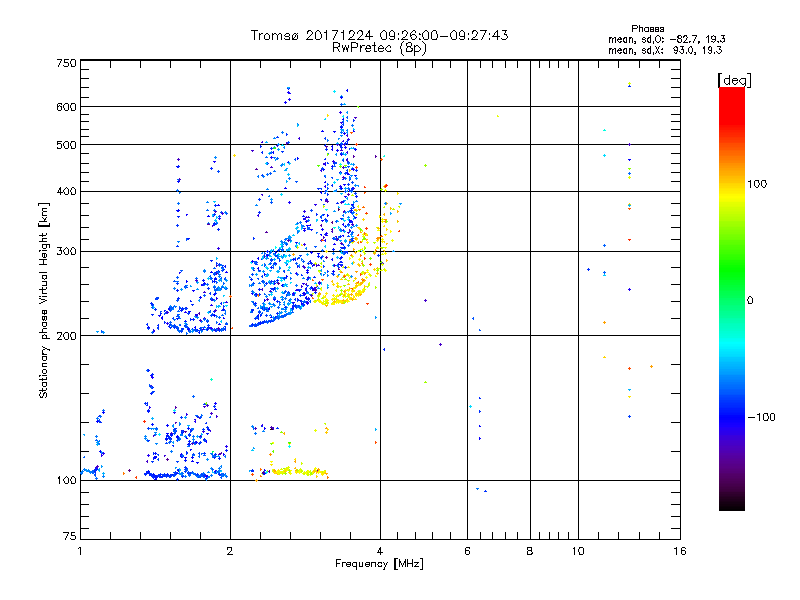Click the x-axis tick label '2'
The image size is (800, 600).
(230, 551)
